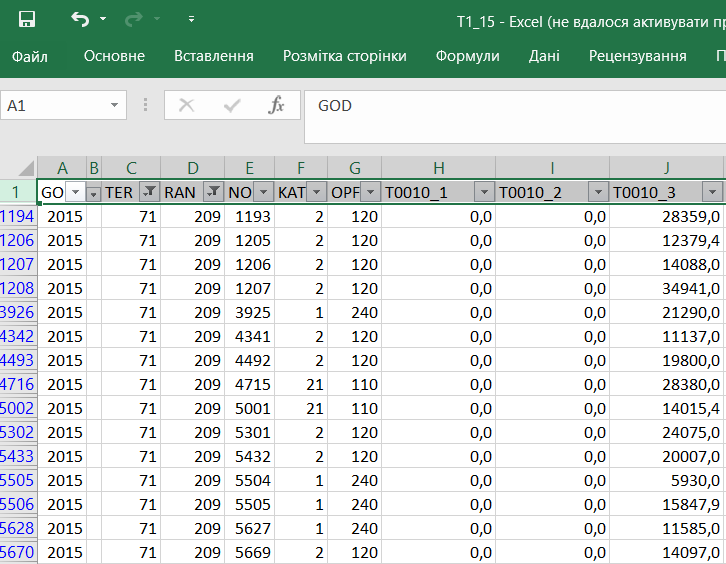Click cell with value 34941,0
This screenshot has height=564, width=726.
click(x=666, y=288)
